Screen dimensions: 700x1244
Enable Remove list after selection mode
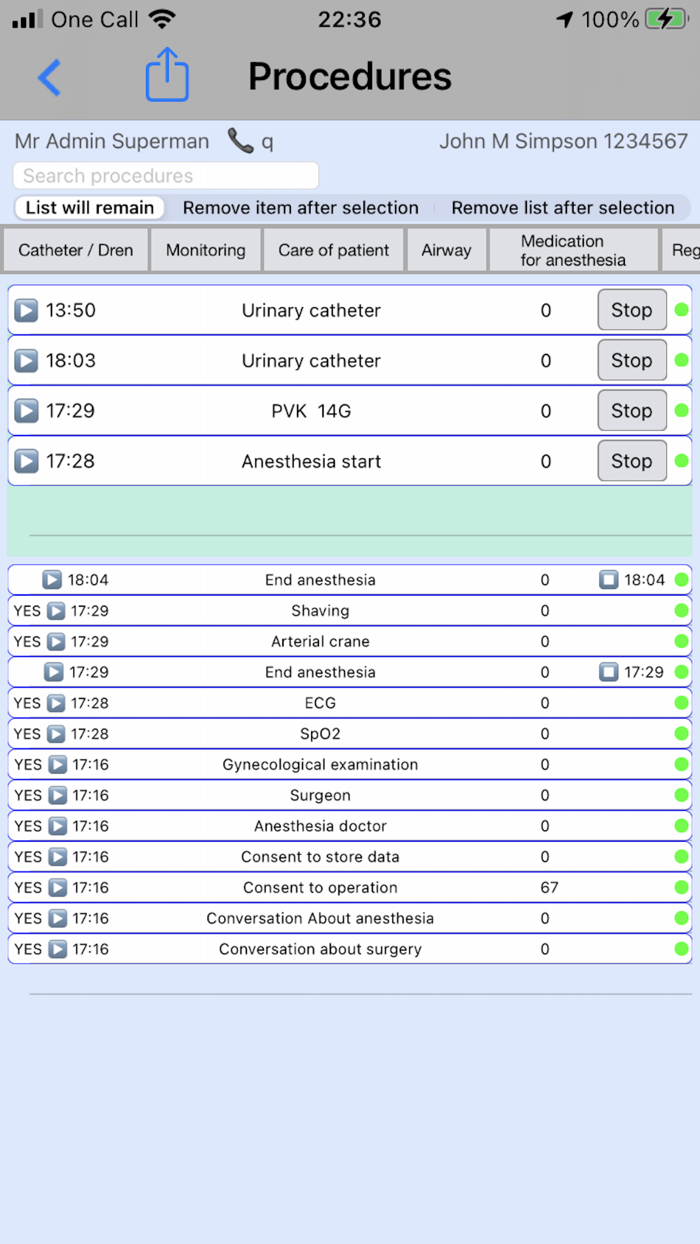pos(563,208)
